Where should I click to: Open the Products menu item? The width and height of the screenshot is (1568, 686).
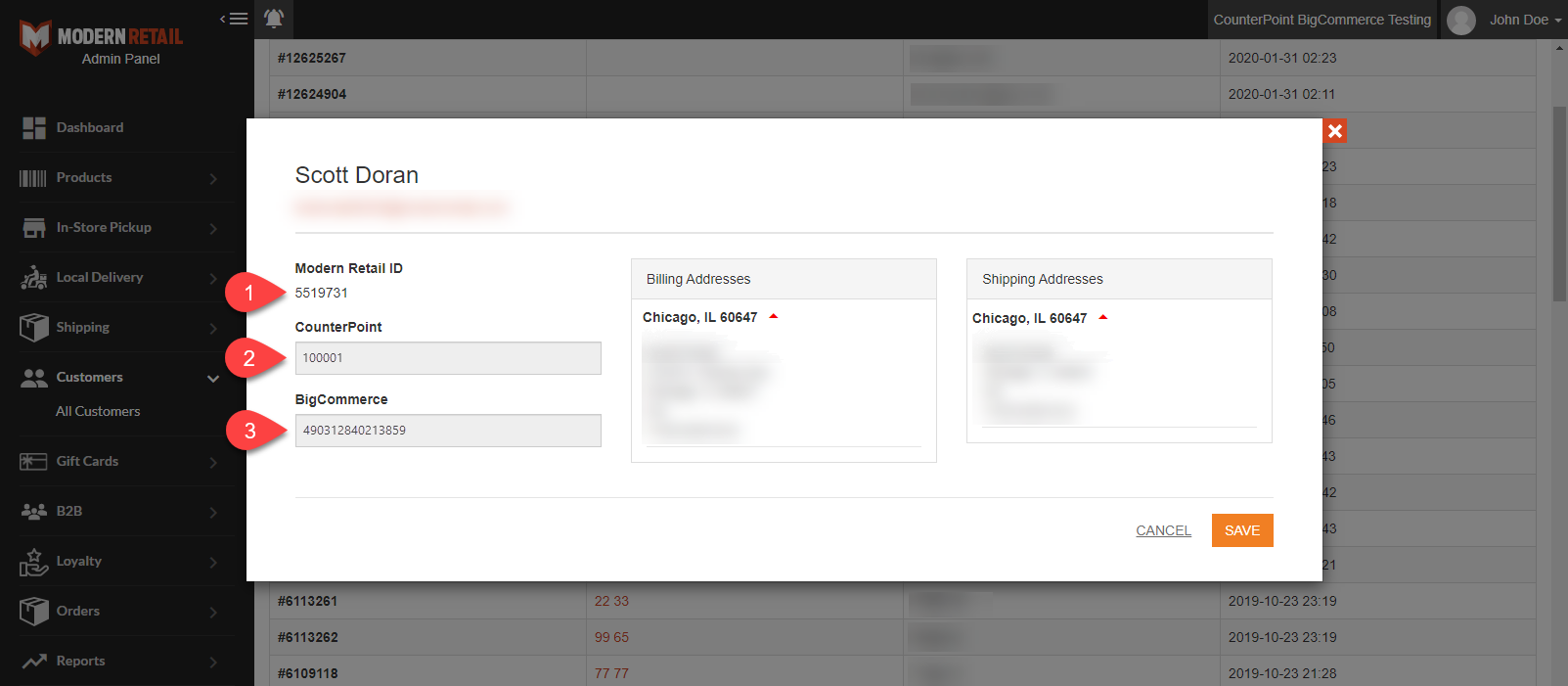coord(84,177)
